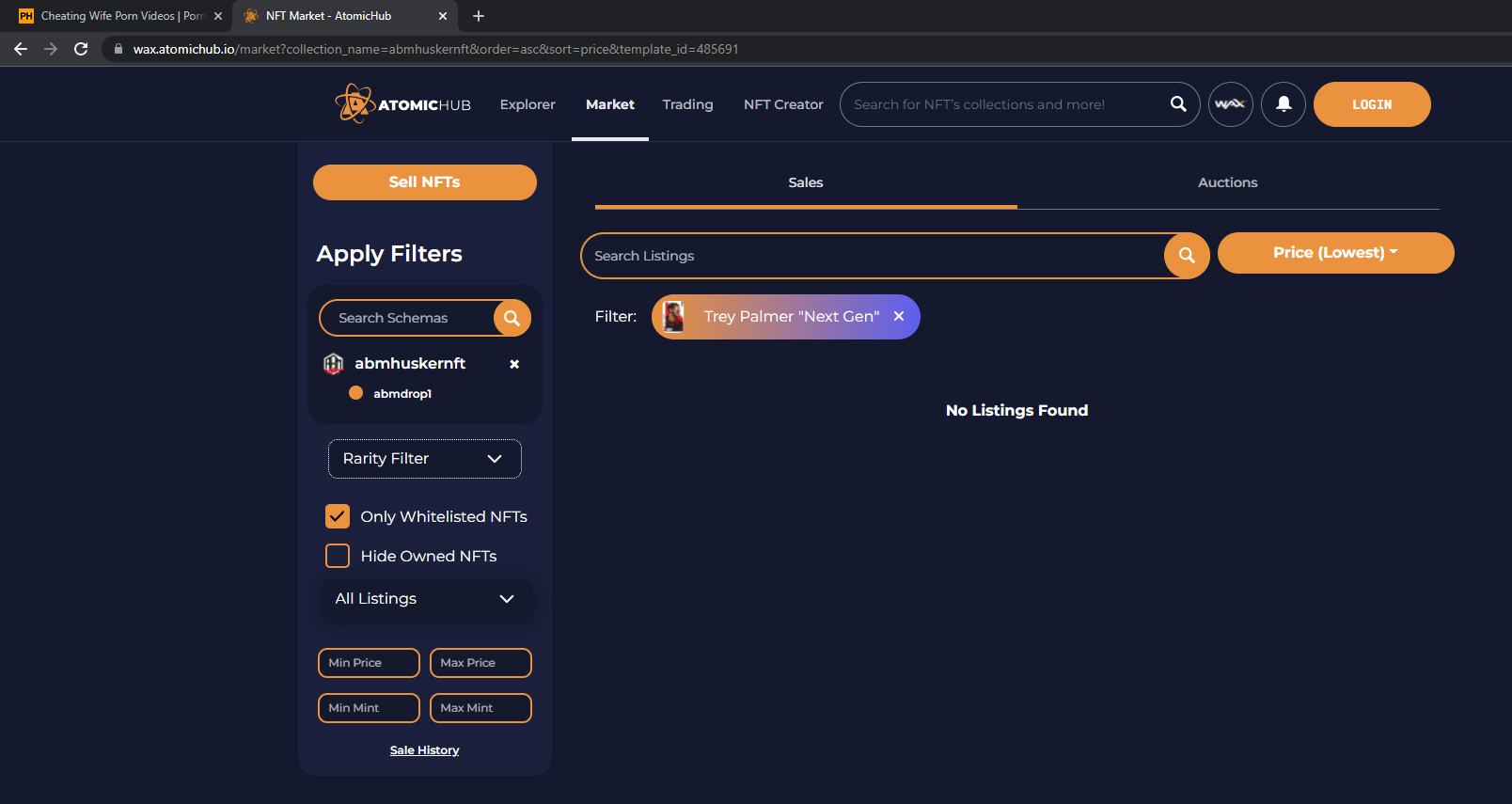The image size is (1512, 804).
Task: Close the NFT Market - AtomicHub tab
Action: point(443,16)
